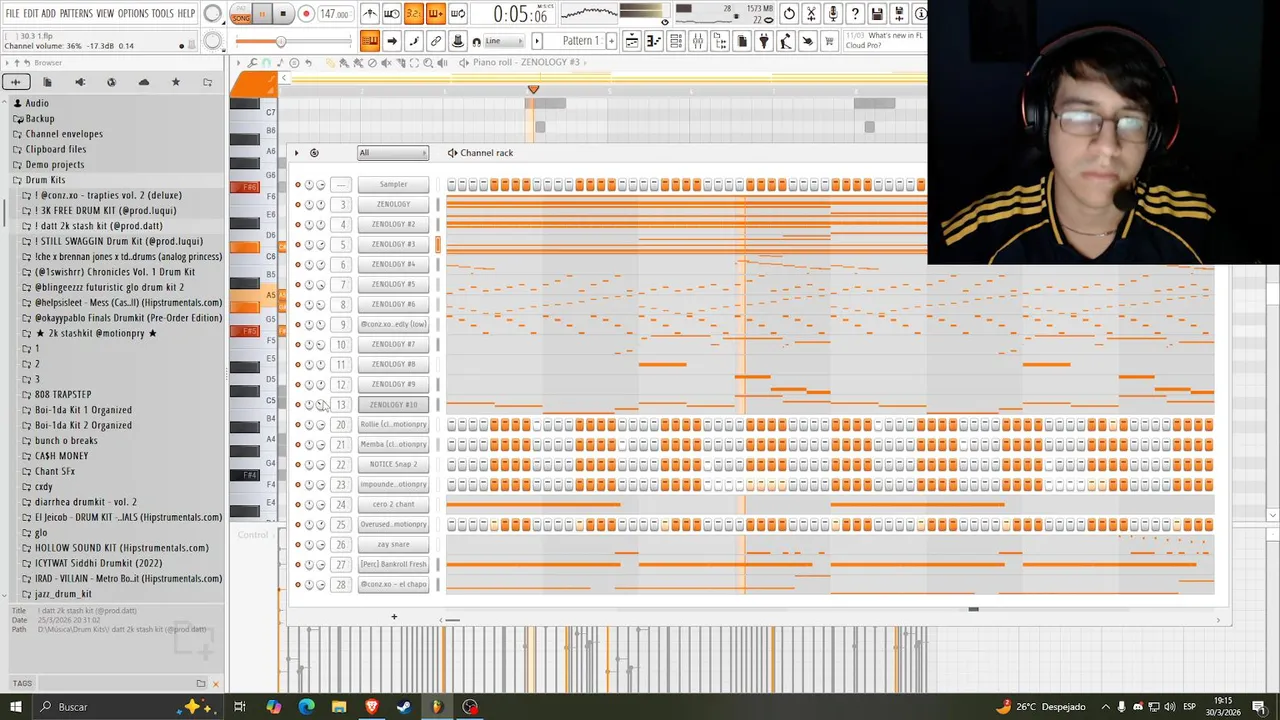Screen dimensions: 1280x720
Task: Expand the CA$H MONEY folder
Action: point(61,456)
